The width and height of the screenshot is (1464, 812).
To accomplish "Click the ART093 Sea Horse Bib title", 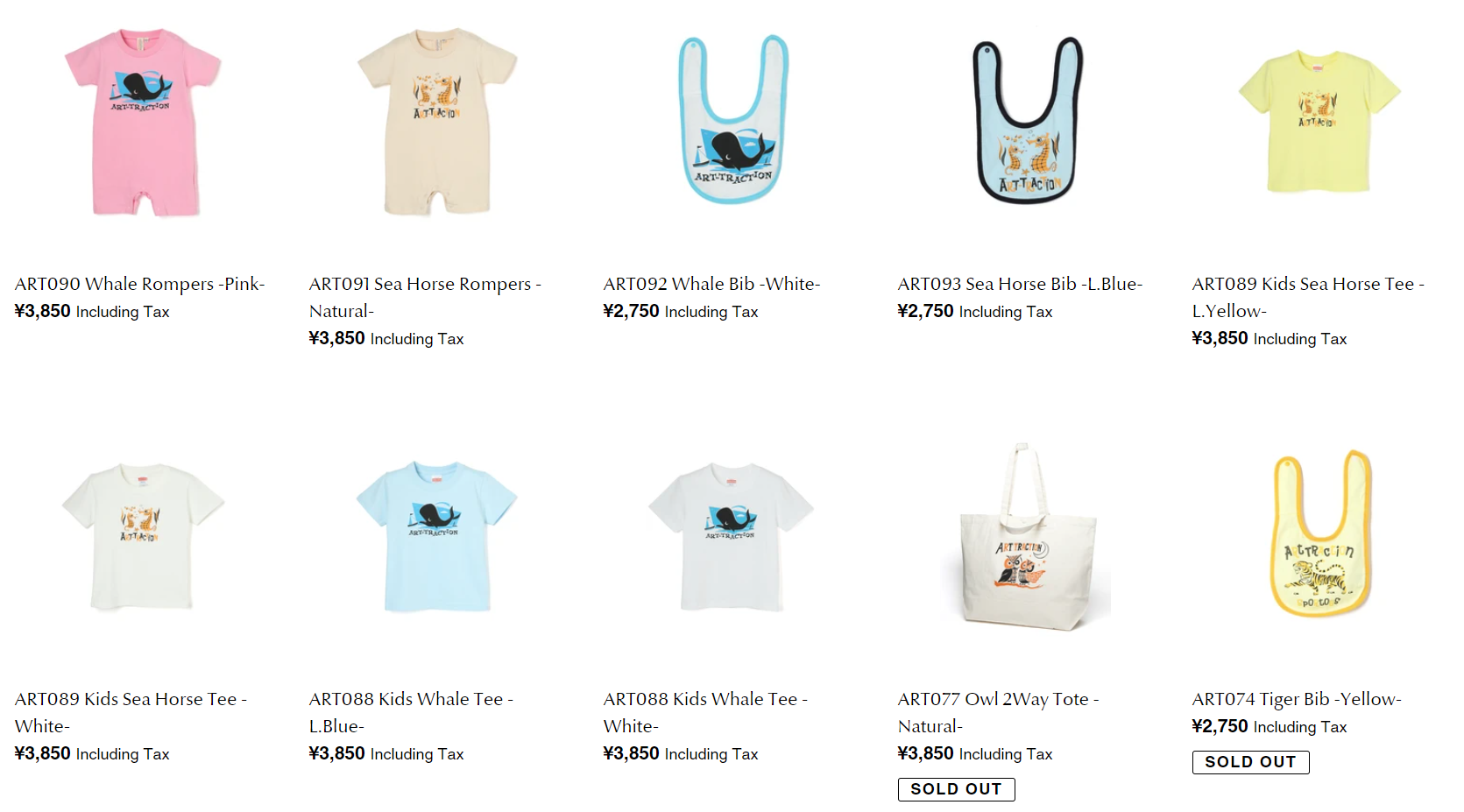I will tap(1020, 284).
